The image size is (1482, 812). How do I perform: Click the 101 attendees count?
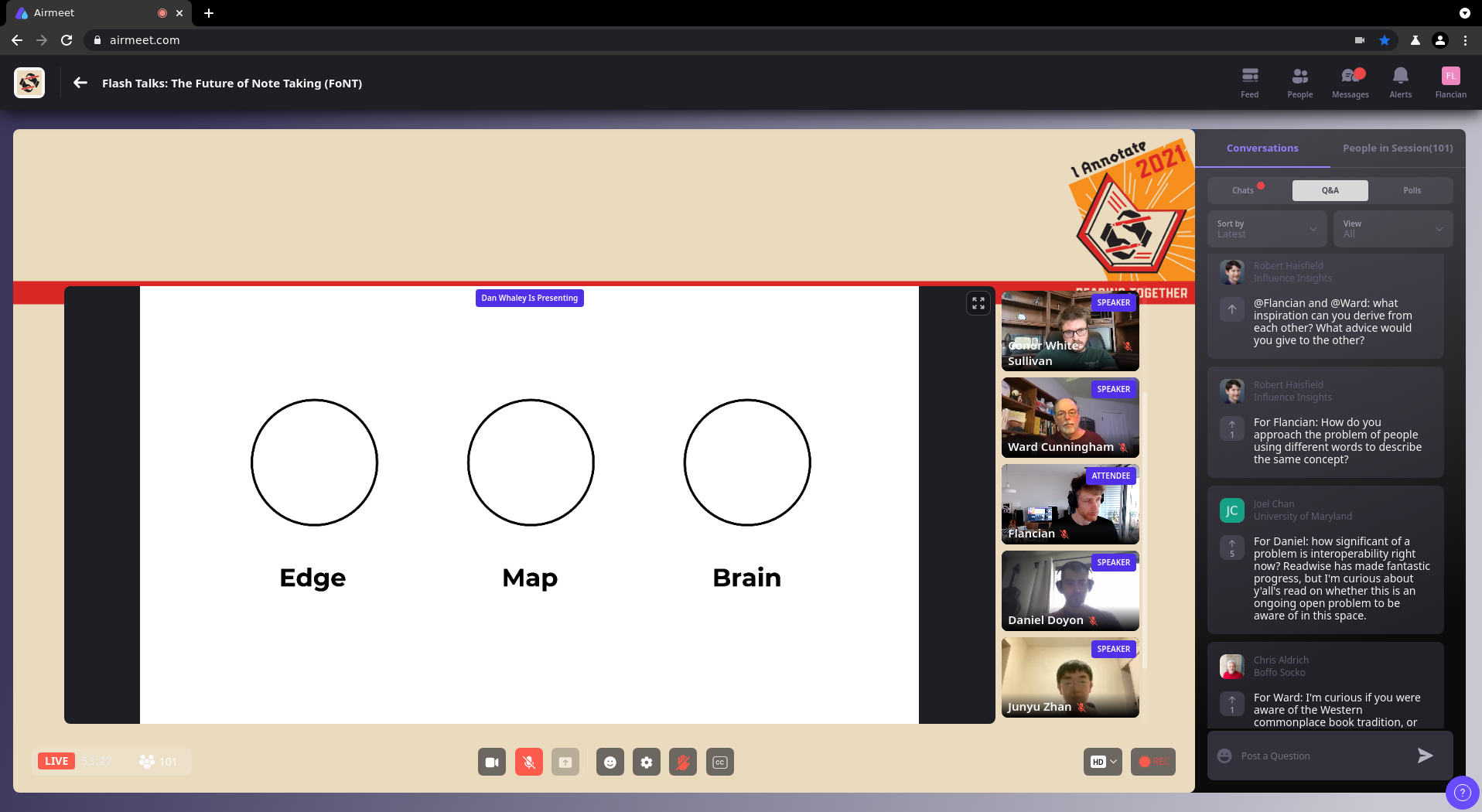click(x=159, y=761)
